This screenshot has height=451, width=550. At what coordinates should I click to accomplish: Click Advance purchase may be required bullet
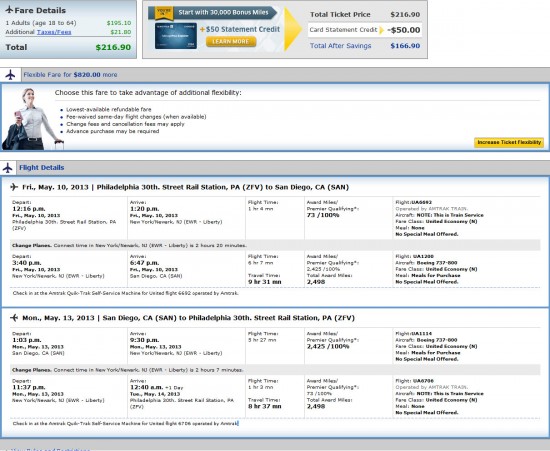pos(113,131)
